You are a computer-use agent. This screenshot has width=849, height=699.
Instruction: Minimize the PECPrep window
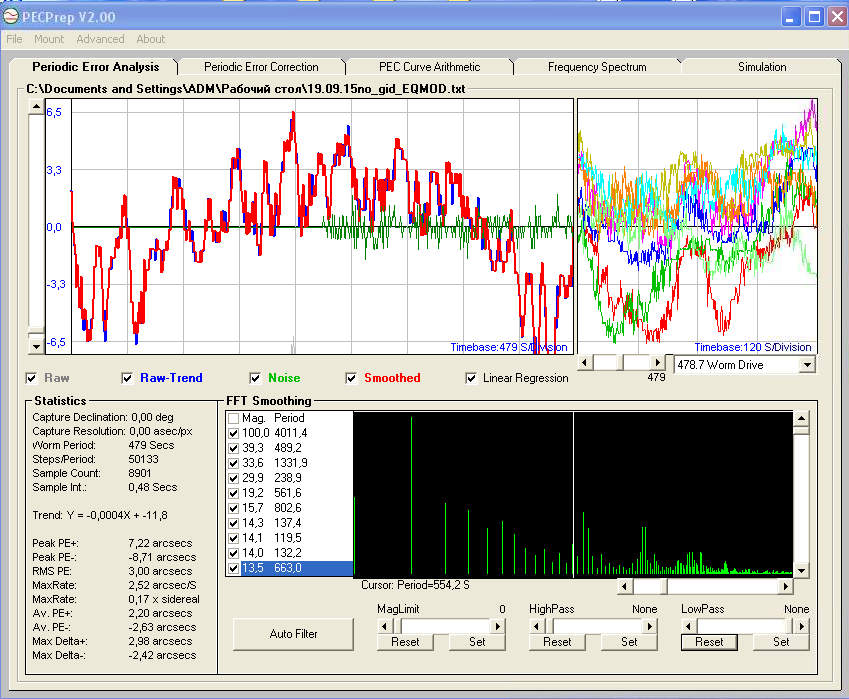click(x=791, y=17)
